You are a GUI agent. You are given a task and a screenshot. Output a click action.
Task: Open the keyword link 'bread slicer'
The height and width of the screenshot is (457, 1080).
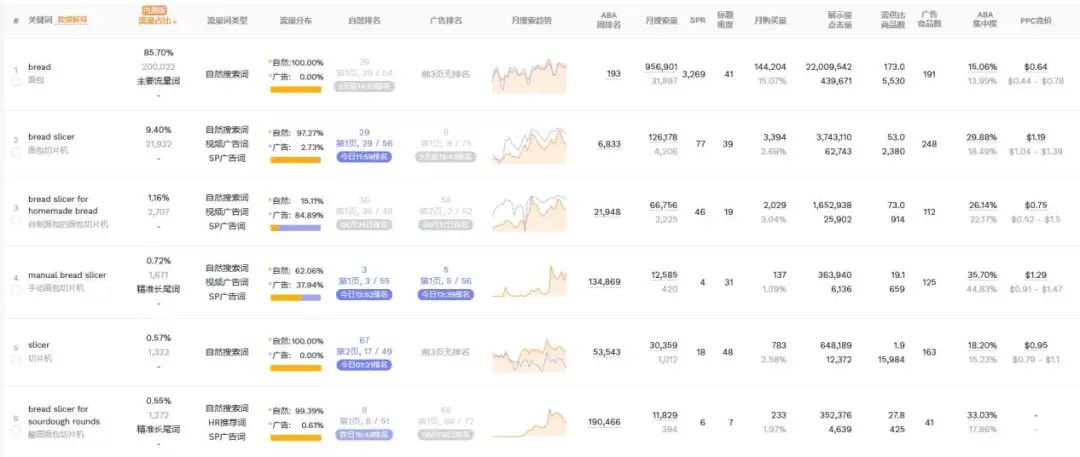51,136
